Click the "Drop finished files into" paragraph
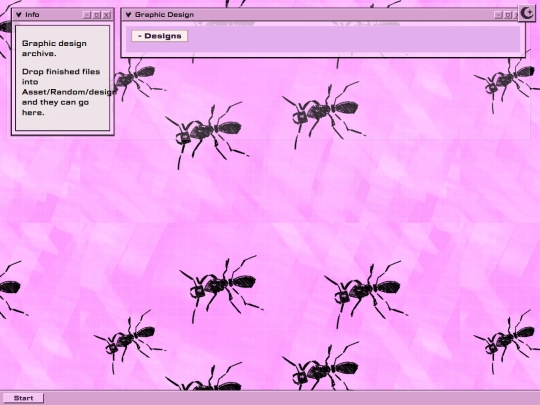Viewport: 540px width, 405px height. click(x=65, y=92)
